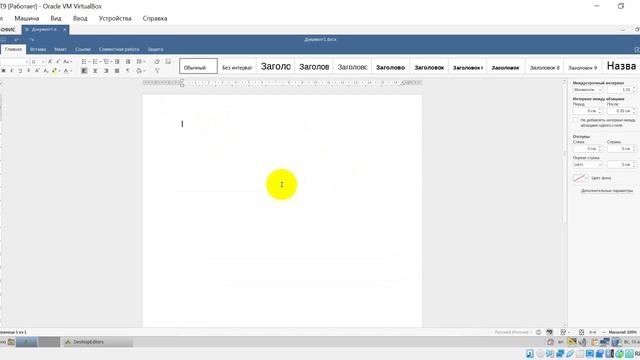Open Дополнительные параметры advanced settings
The height and width of the screenshot is (360, 640).
pyautogui.click(x=607, y=191)
